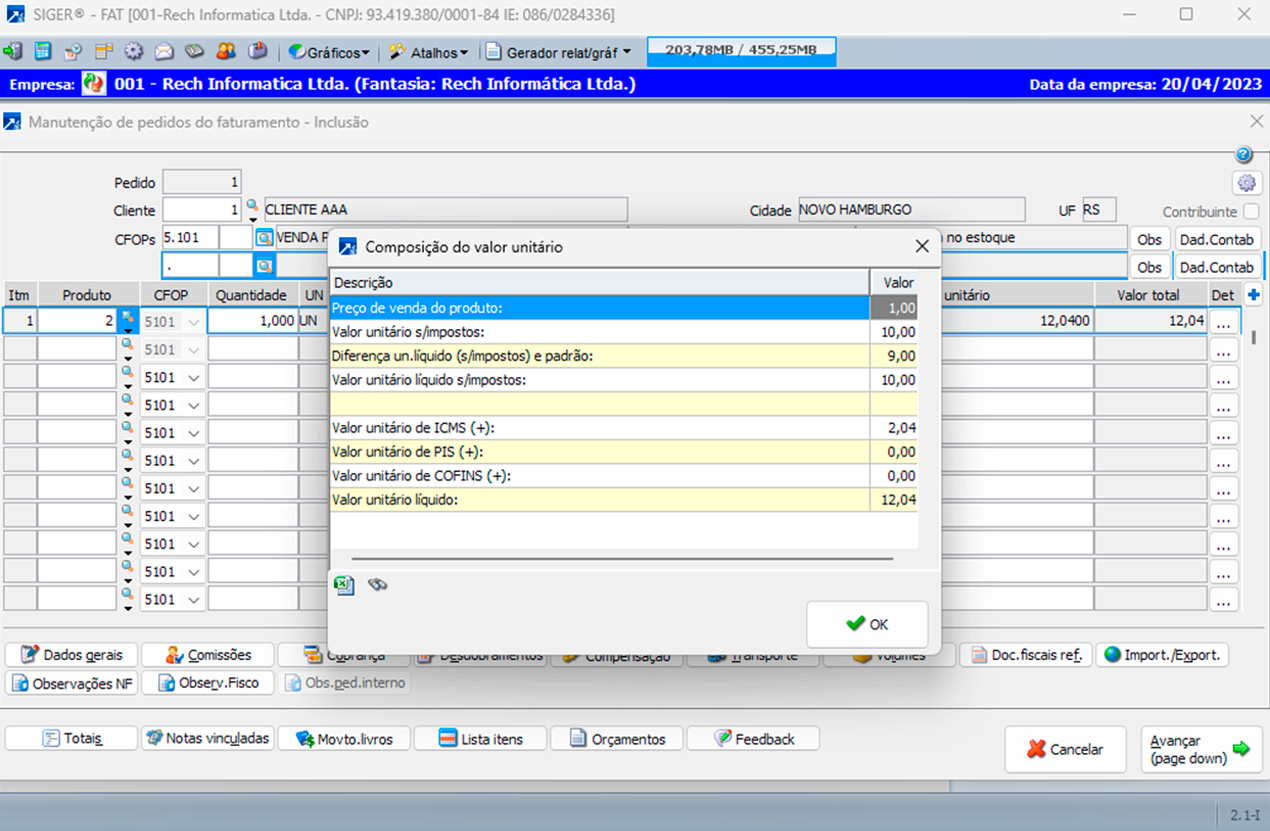
Task: Open the Atalhos dropdown
Action: [428, 51]
